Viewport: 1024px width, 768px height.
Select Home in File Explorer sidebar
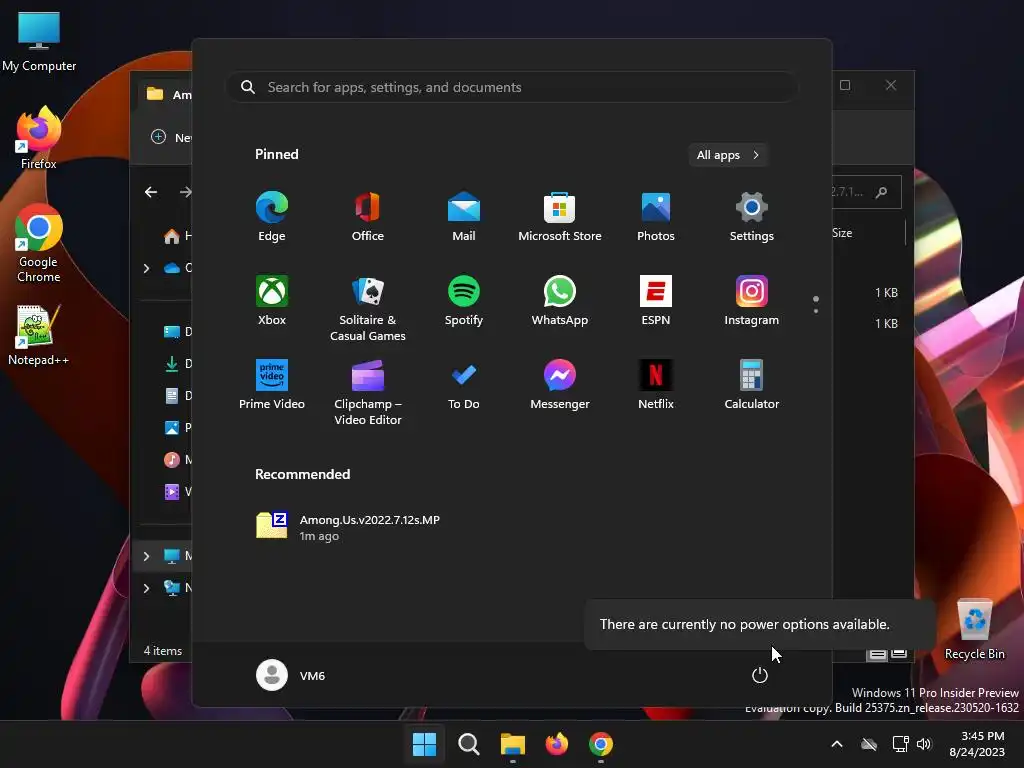click(x=176, y=236)
